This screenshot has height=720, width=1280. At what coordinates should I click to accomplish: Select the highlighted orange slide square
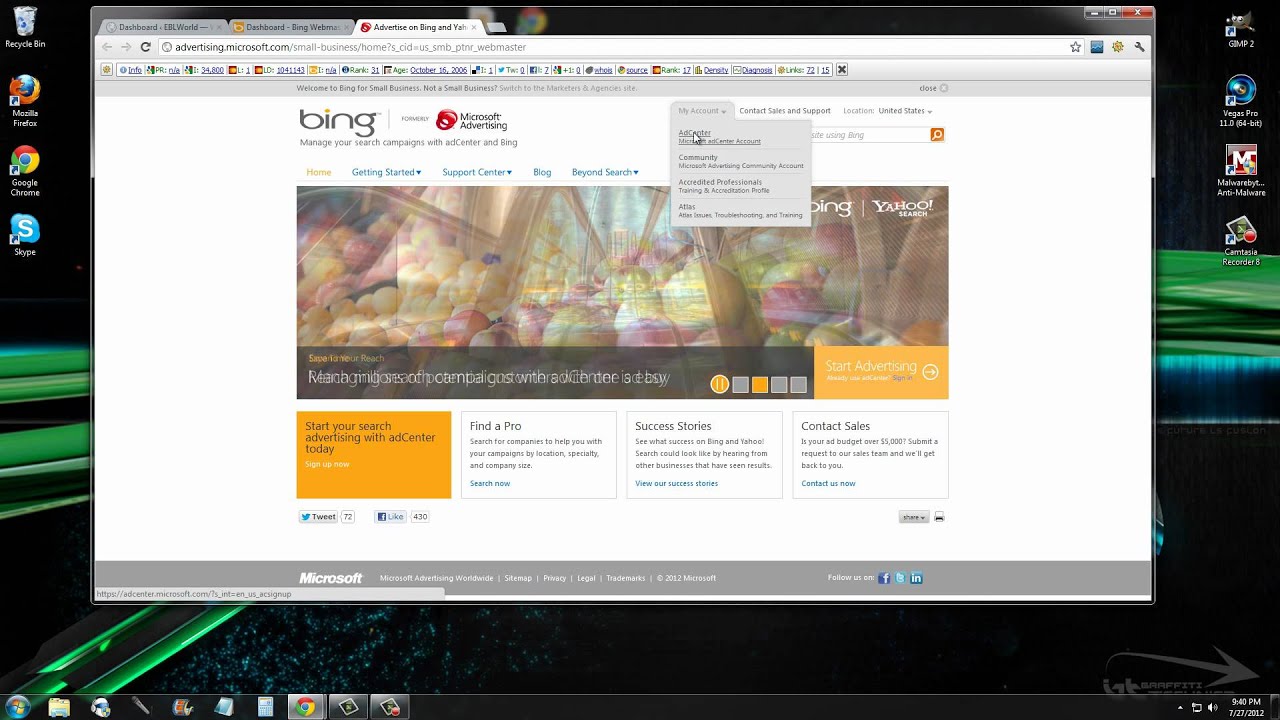(x=760, y=385)
